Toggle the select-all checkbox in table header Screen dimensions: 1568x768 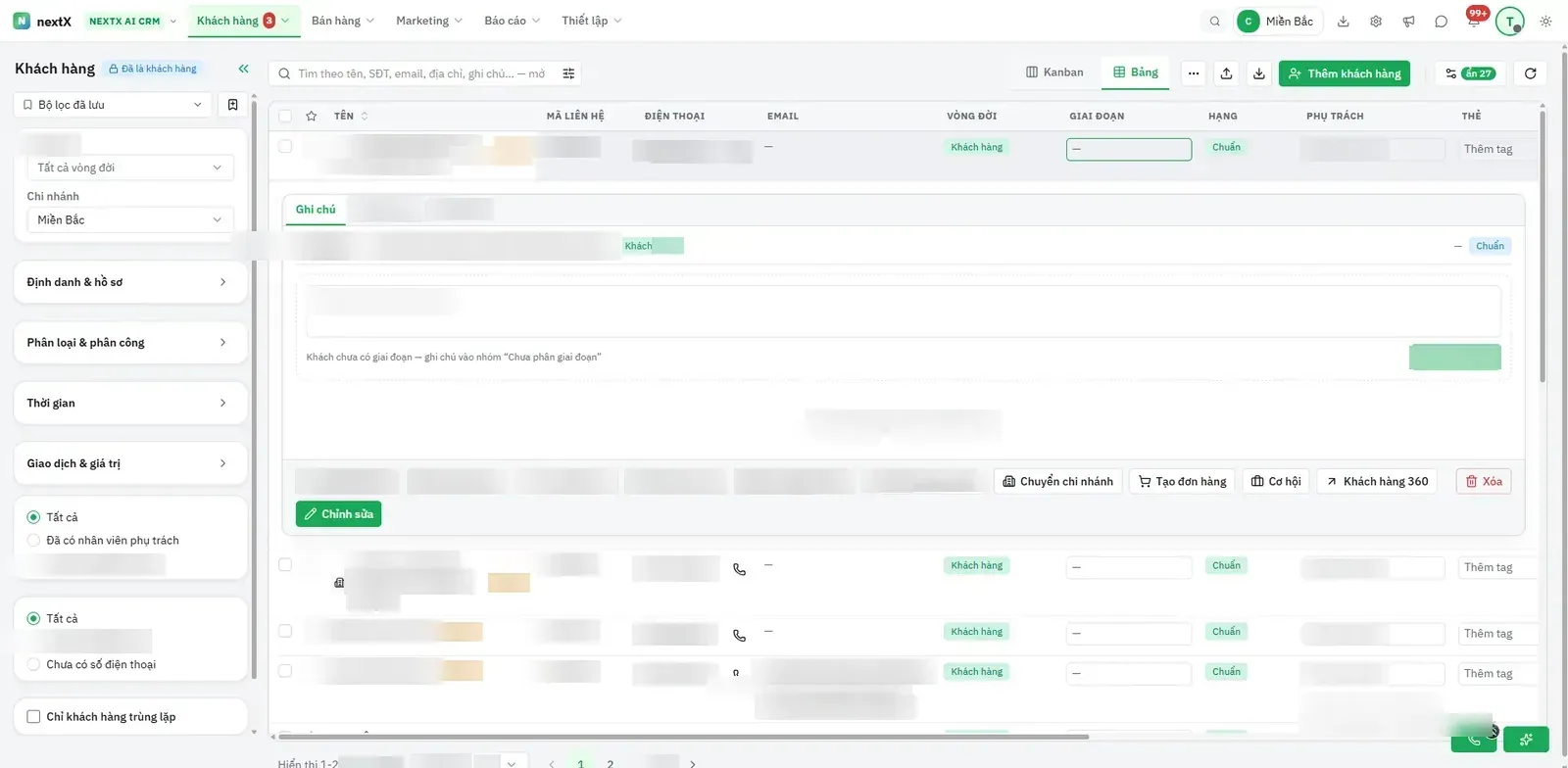(285, 116)
